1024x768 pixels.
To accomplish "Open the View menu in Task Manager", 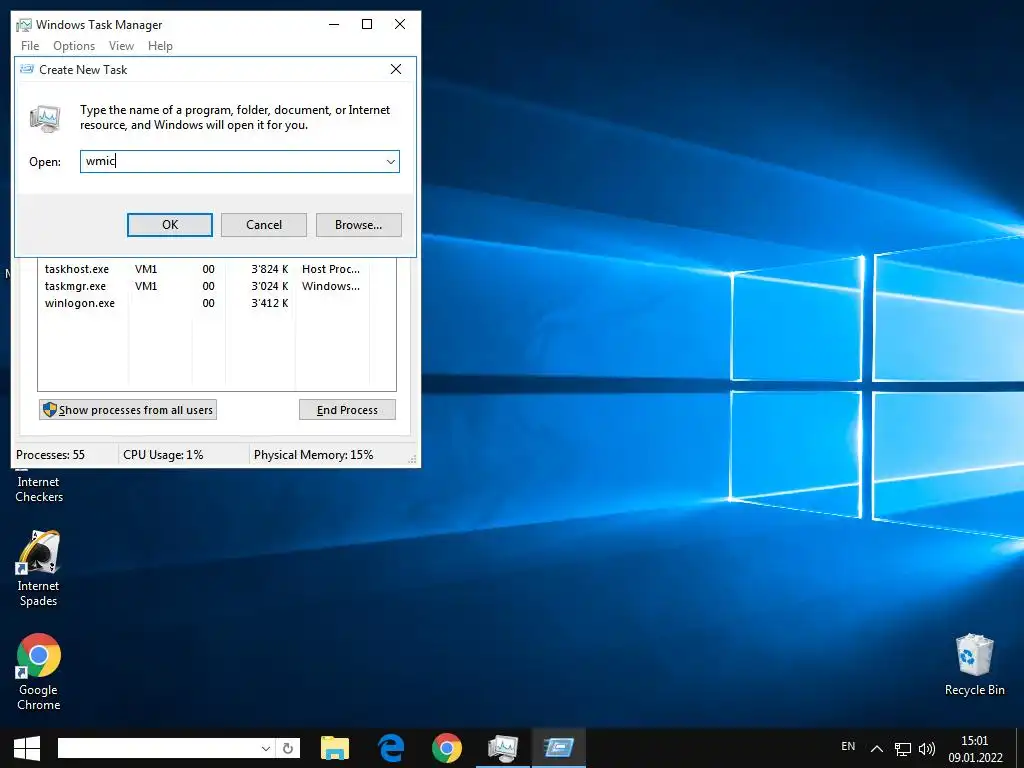I will point(121,46).
